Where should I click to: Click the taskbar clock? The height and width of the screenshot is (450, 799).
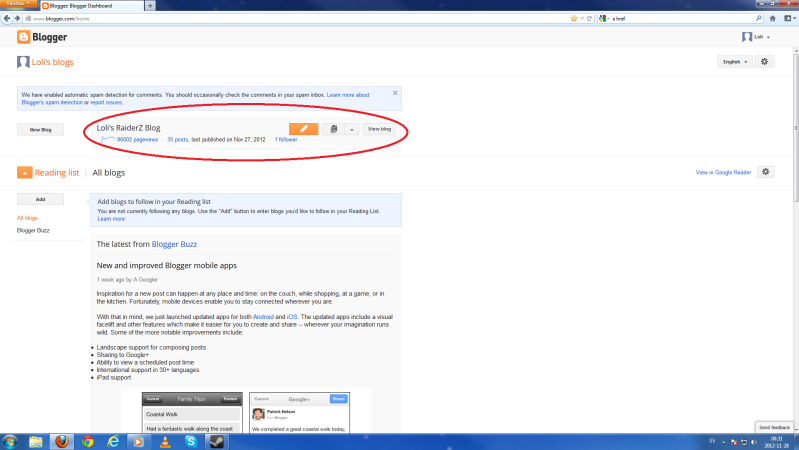[777, 442]
